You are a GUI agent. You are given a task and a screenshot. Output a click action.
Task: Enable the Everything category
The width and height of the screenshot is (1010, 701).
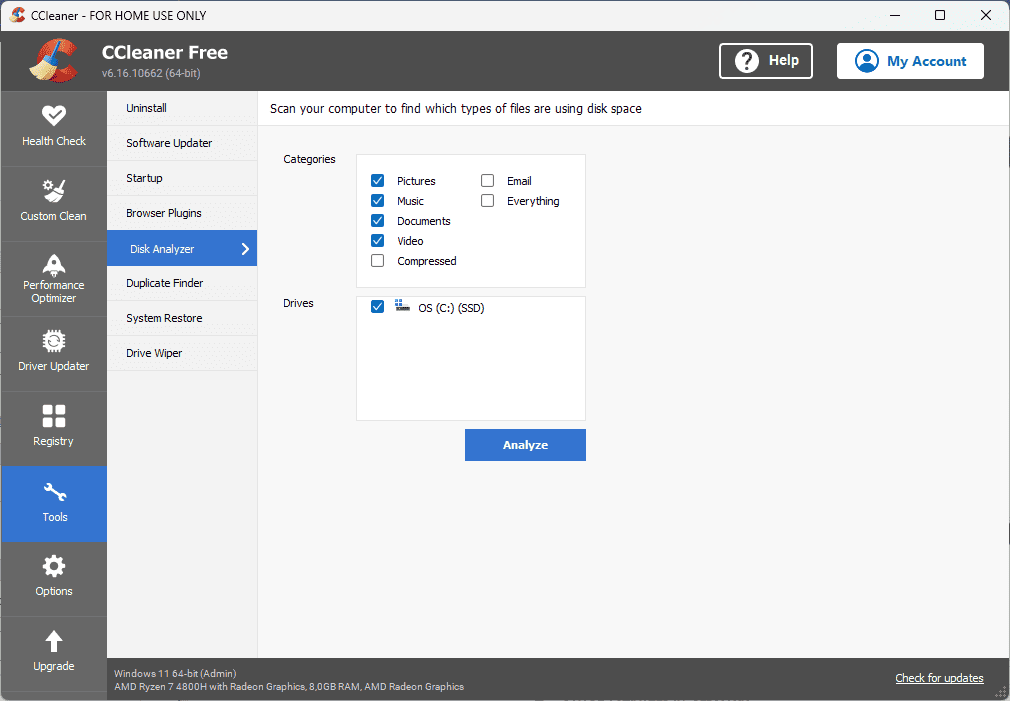pyautogui.click(x=487, y=200)
